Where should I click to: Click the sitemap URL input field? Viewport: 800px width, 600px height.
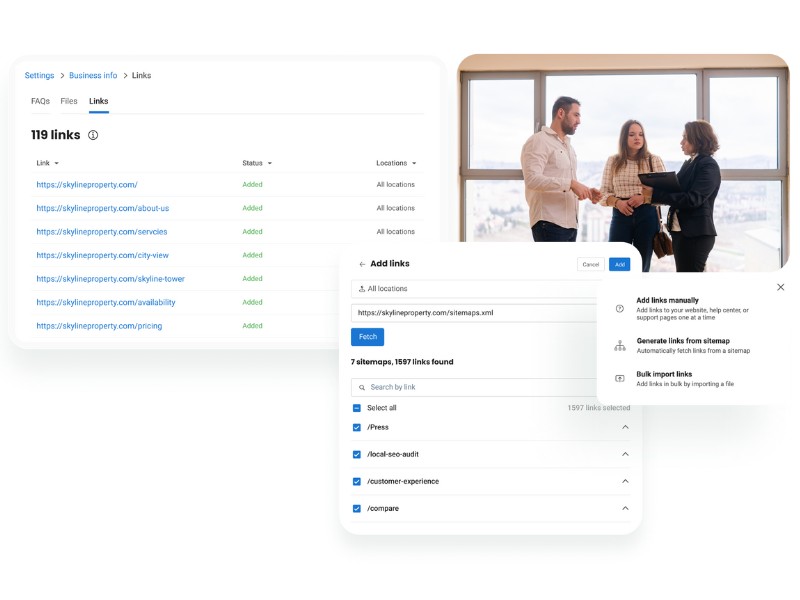tap(470, 313)
